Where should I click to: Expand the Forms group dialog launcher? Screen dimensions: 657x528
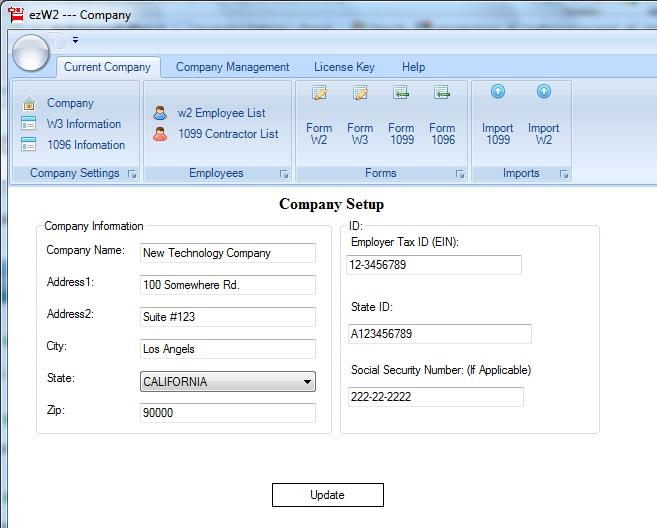tap(460, 174)
